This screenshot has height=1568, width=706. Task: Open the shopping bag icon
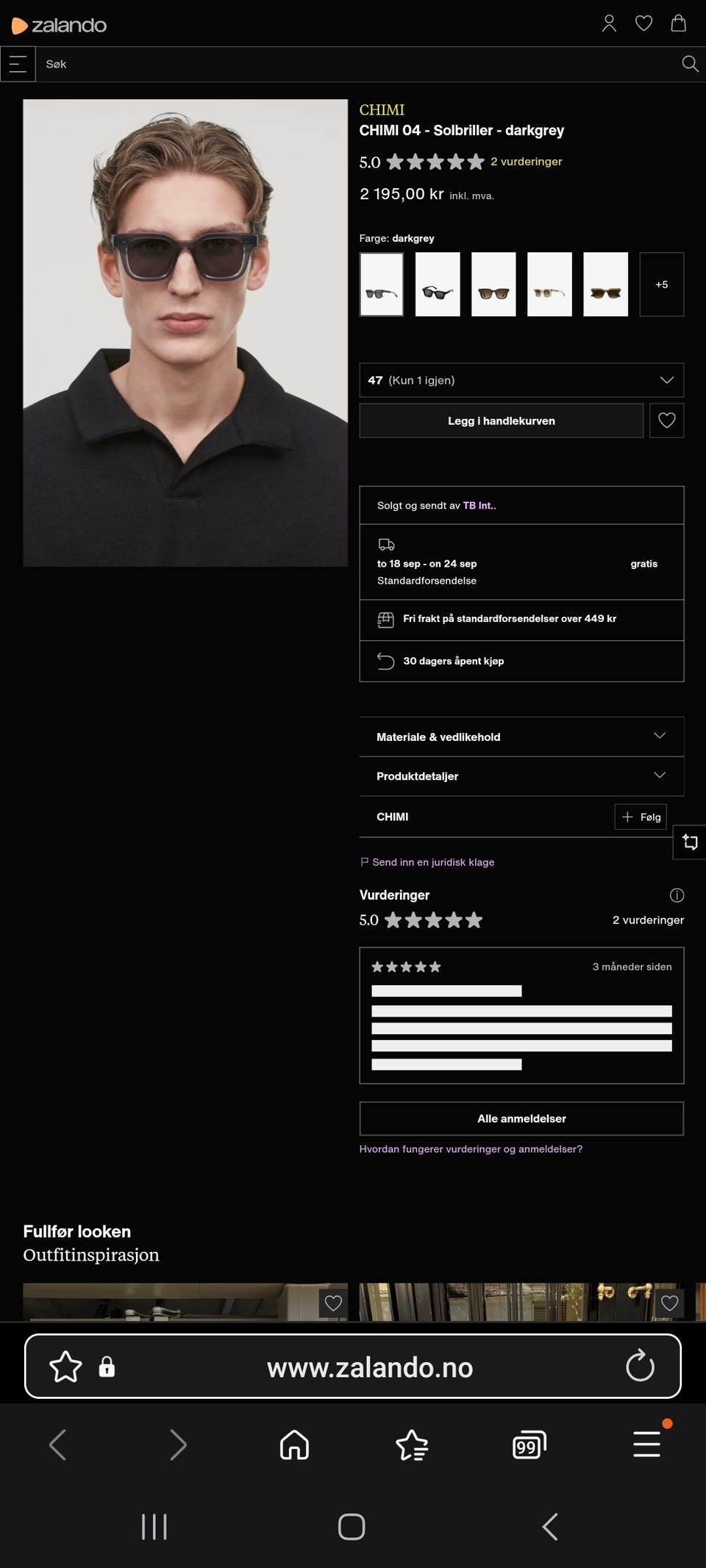[x=678, y=24]
